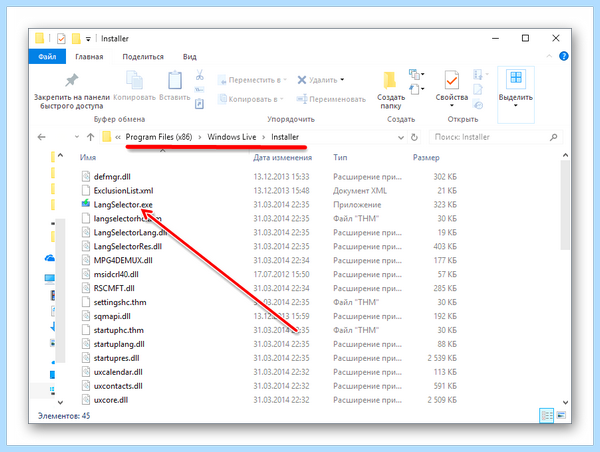Open the Поделиться tab
The image size is (600, 452).
coord(143,57)
